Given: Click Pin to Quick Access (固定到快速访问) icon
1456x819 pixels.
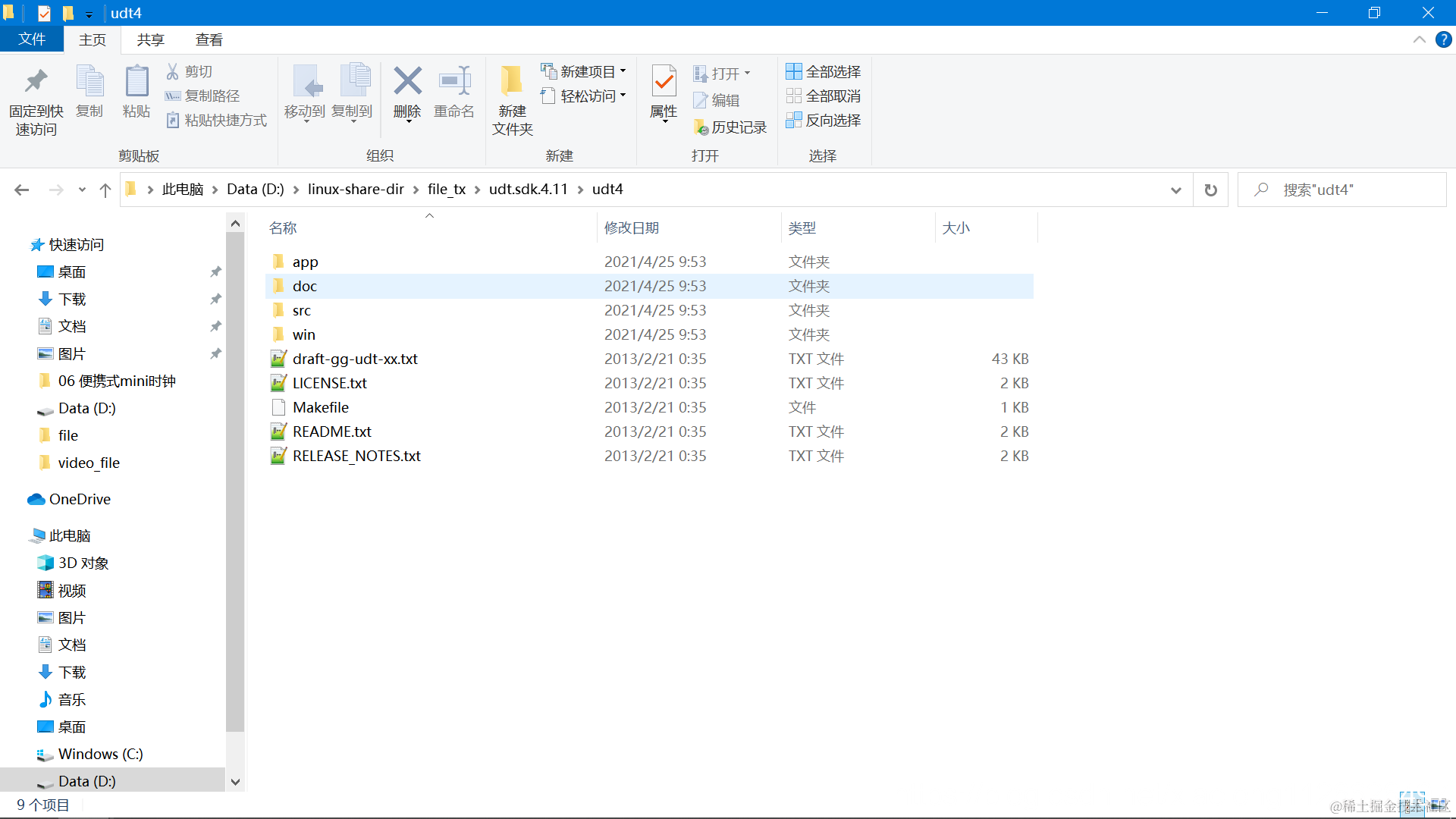Looking at the screenshot, I should (36, 82).
